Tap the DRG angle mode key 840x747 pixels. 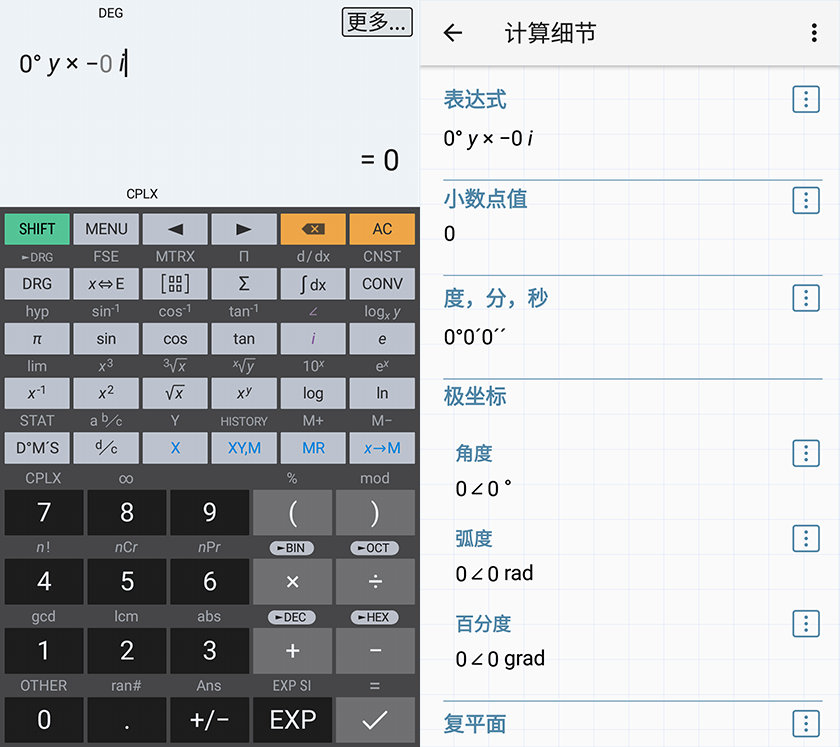click(37, 283)
